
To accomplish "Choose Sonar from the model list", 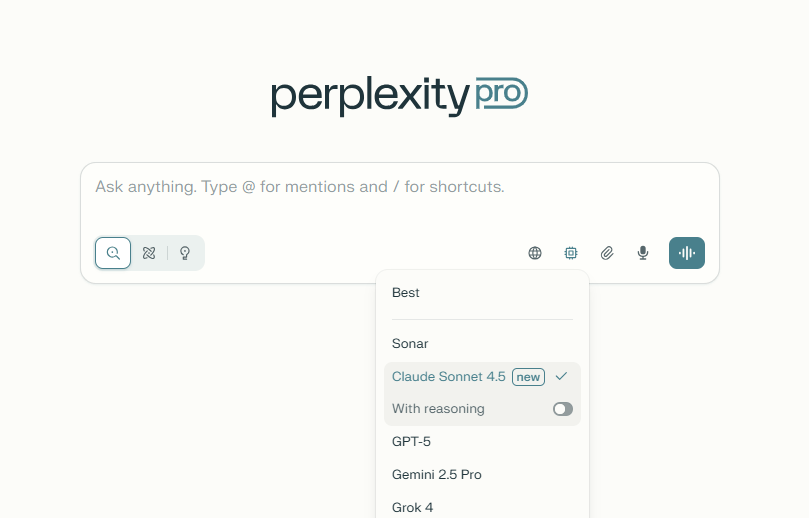I will tap(410, 344).
